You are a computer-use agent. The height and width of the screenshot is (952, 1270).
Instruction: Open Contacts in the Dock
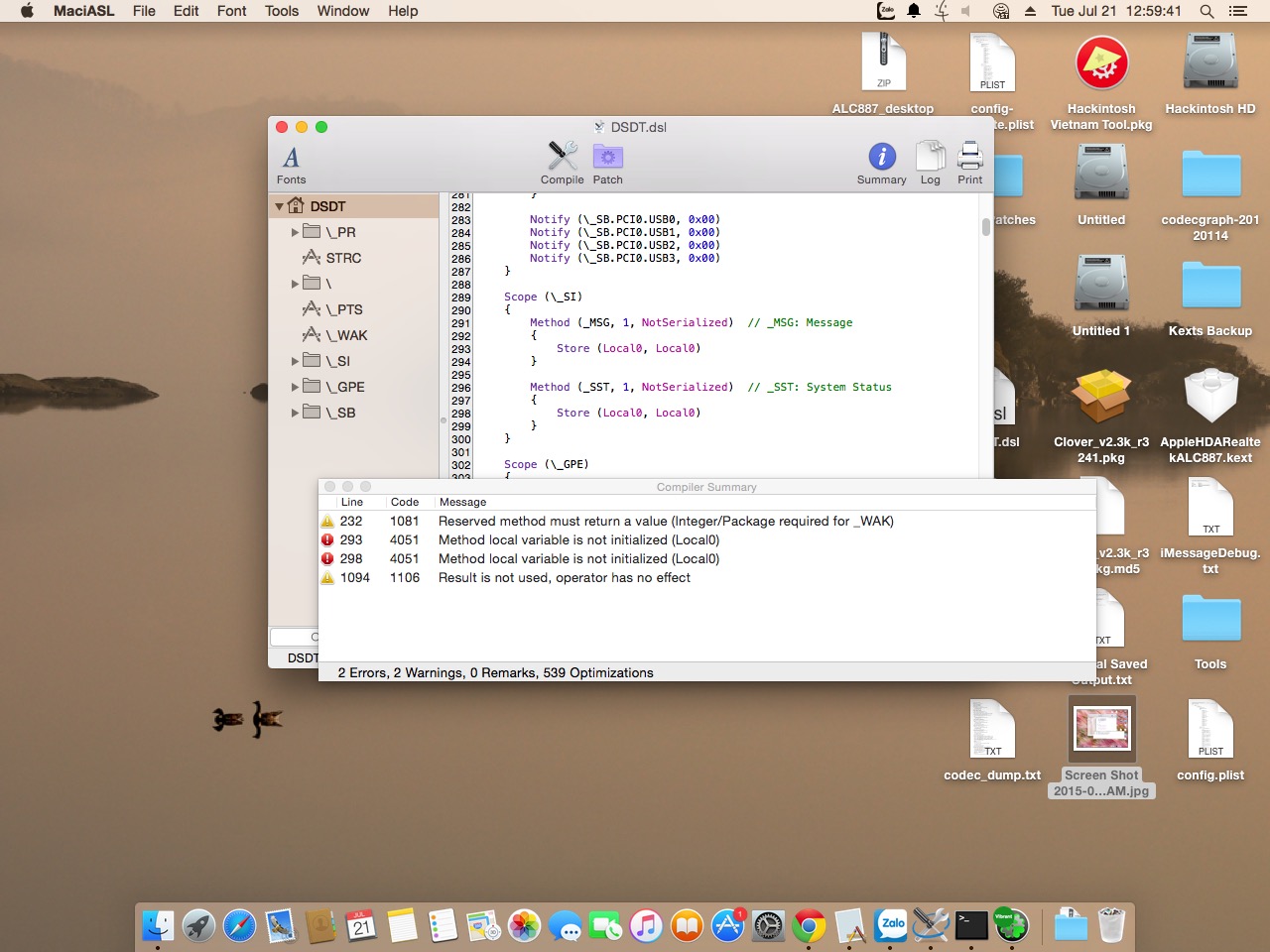tap(320, 926)
